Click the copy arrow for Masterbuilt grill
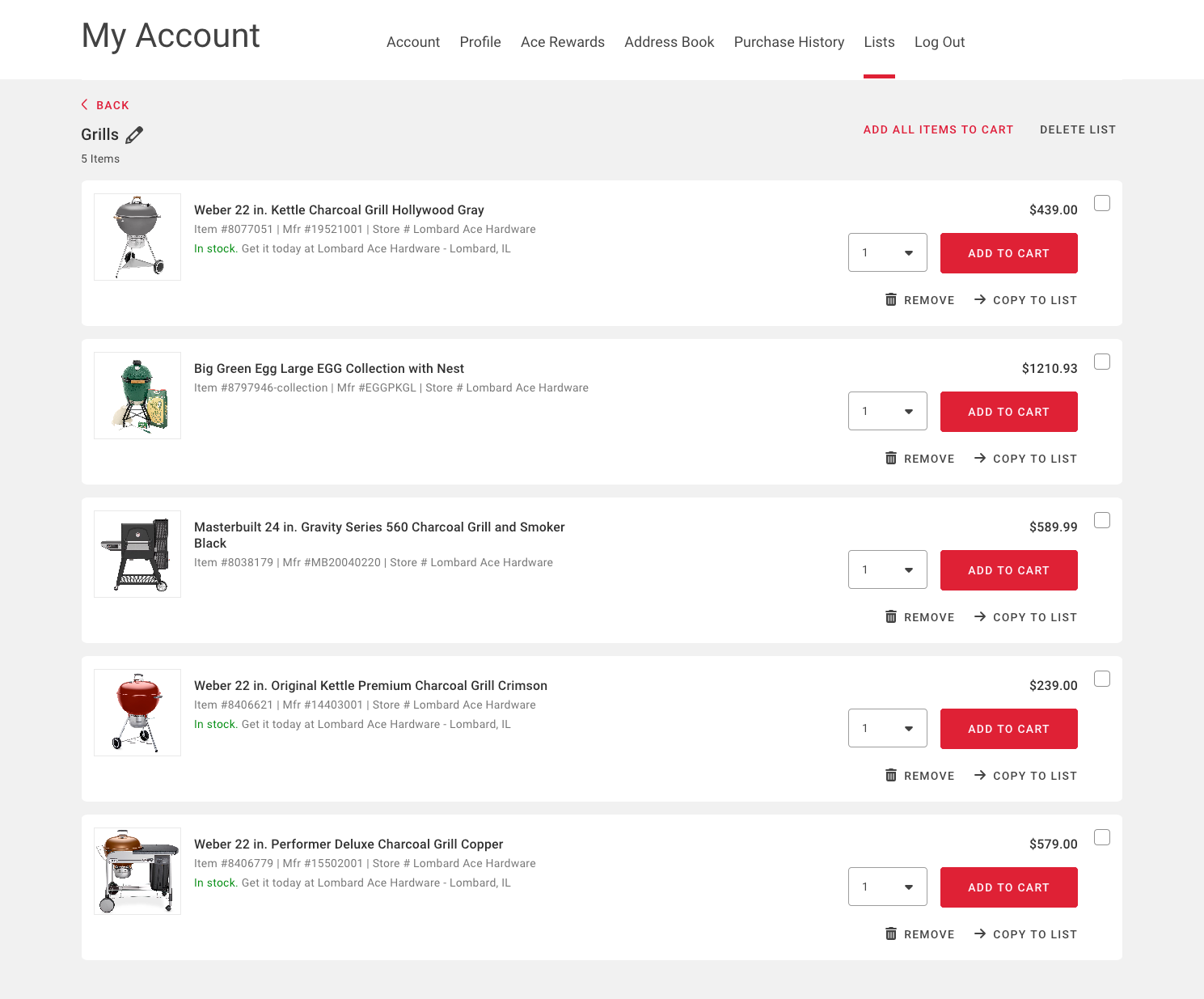Viewport: 1204px width, 999px height. point(981,616)
